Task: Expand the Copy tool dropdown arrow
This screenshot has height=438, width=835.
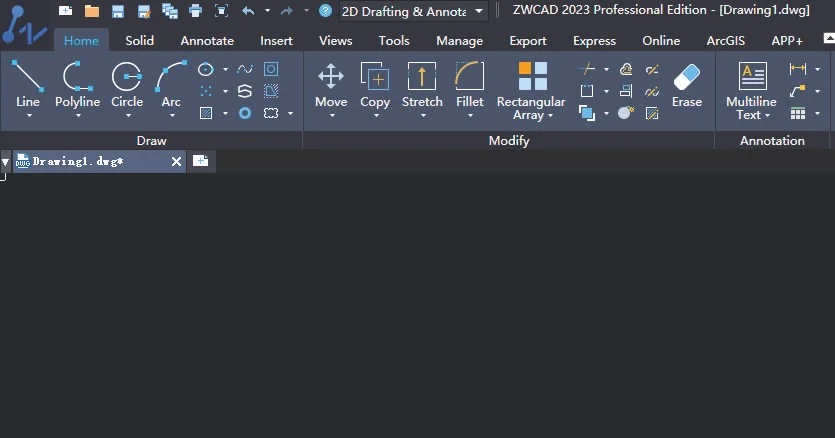Action: (376, 115)
